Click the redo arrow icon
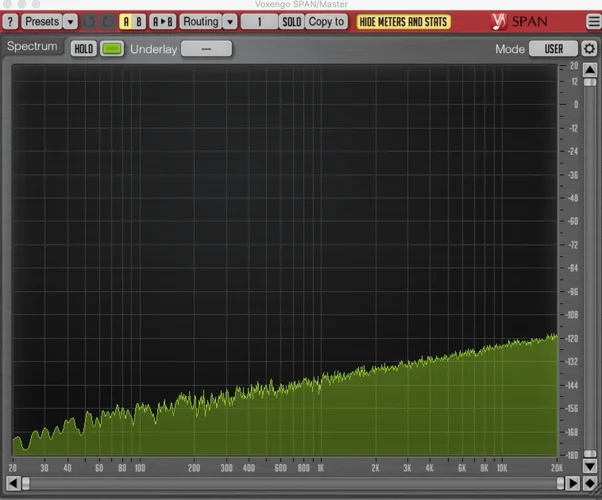The height and width of the screenshot is (500, 602). (x=107, y=21)
